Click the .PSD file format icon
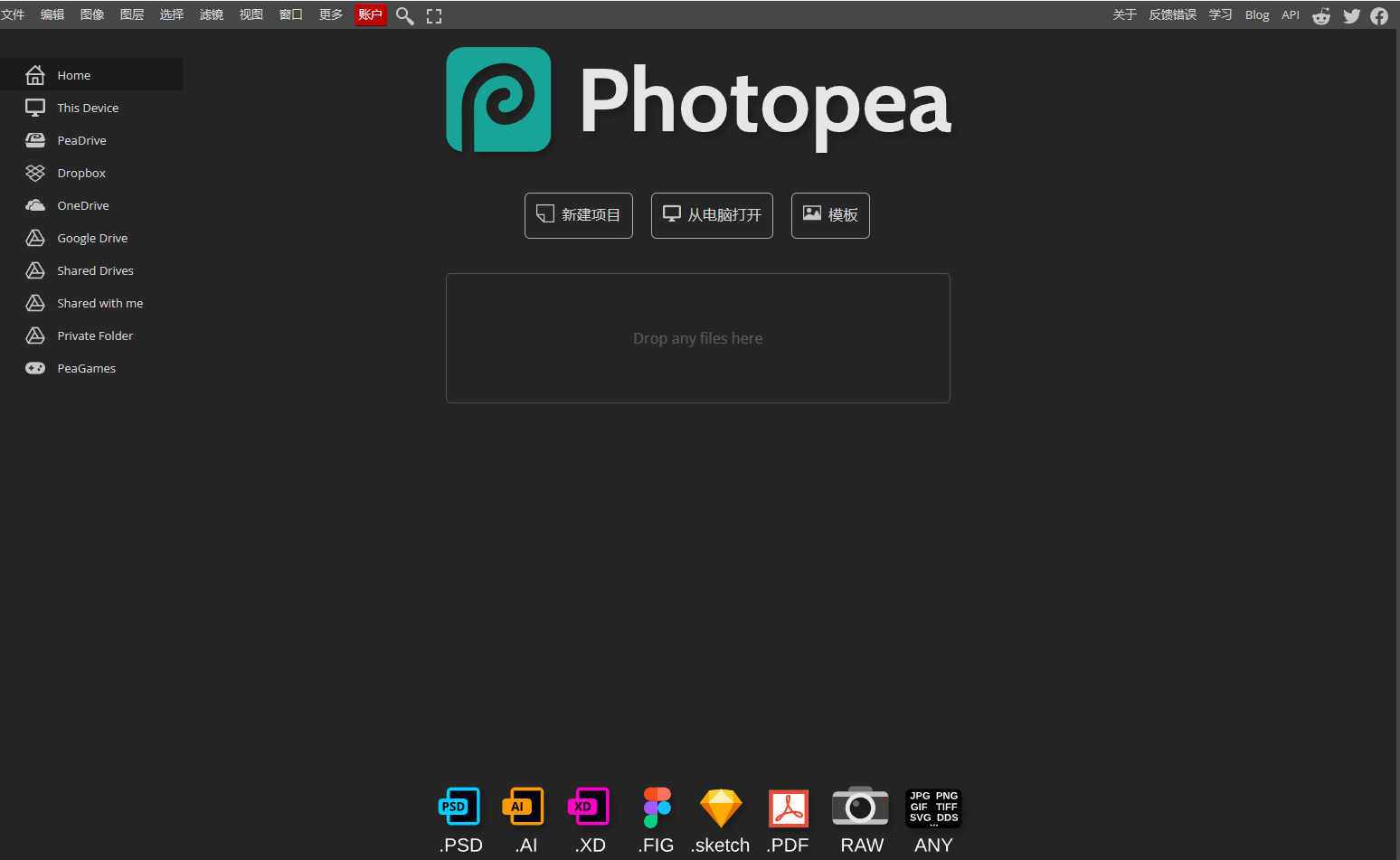Image resolution: width=1400 pixels, height=860 pixels. pos(459,806)
